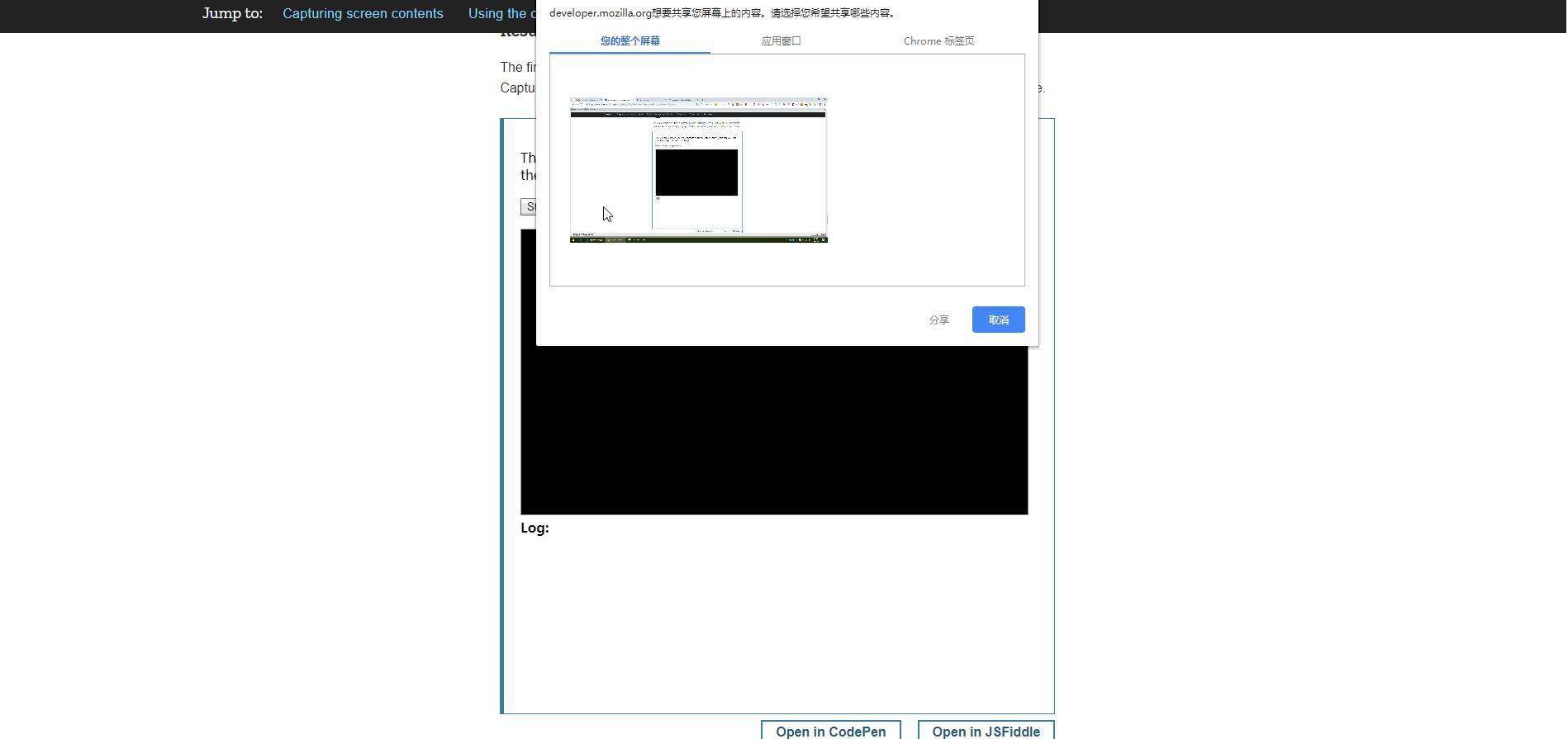Click the developer.mozilla.org share prompt text
Screen dimensions: 1568x739
(723, 13)
